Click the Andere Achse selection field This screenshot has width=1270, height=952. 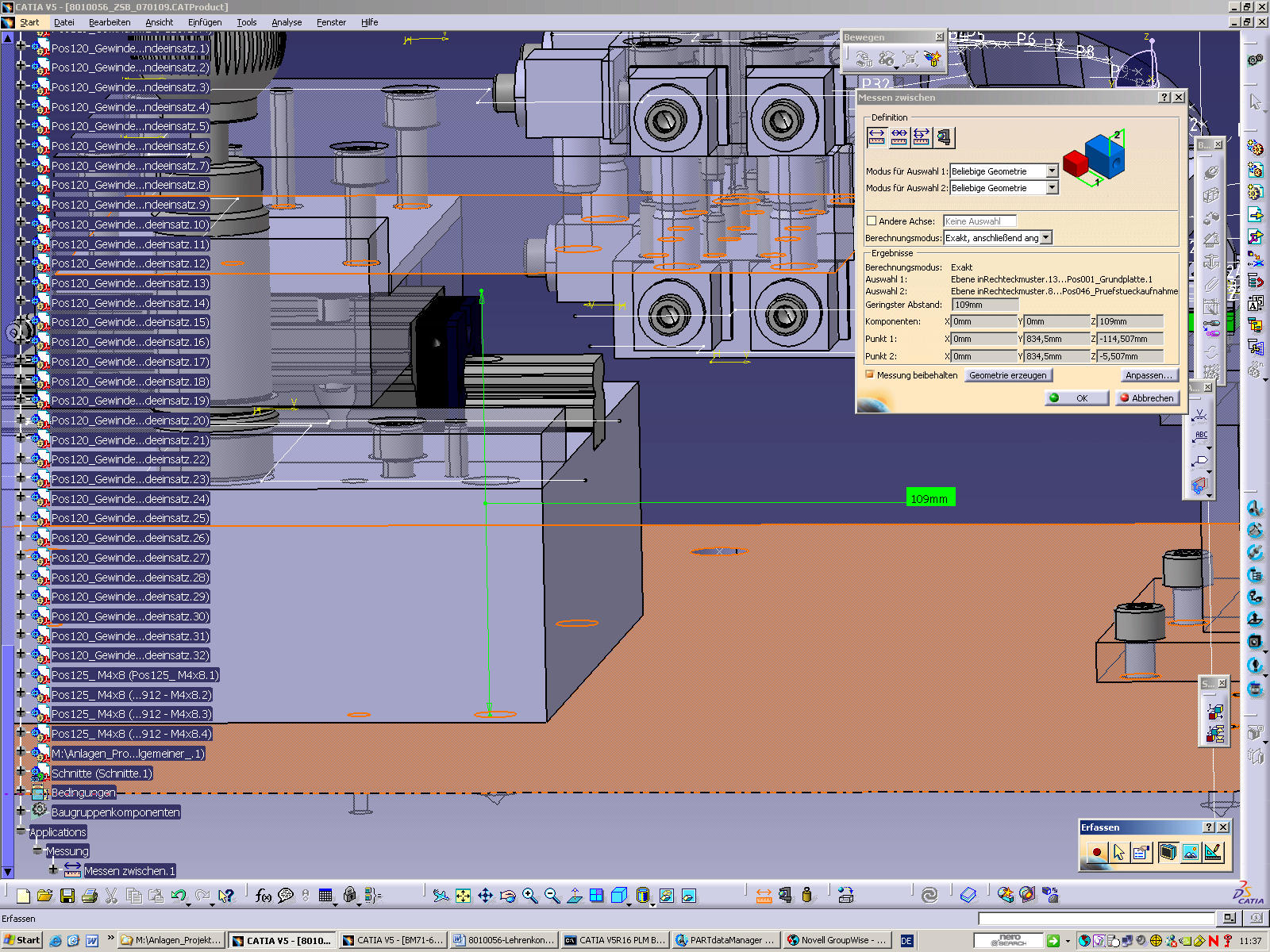979,221
